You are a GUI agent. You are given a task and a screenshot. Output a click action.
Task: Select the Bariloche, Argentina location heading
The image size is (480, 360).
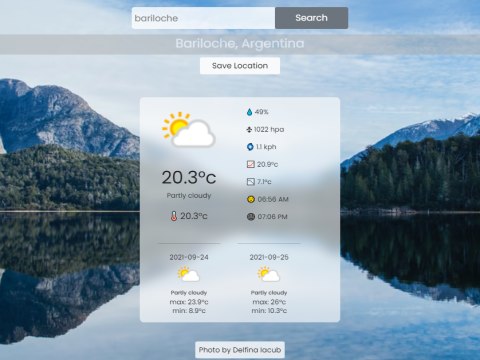click(240, 44)
